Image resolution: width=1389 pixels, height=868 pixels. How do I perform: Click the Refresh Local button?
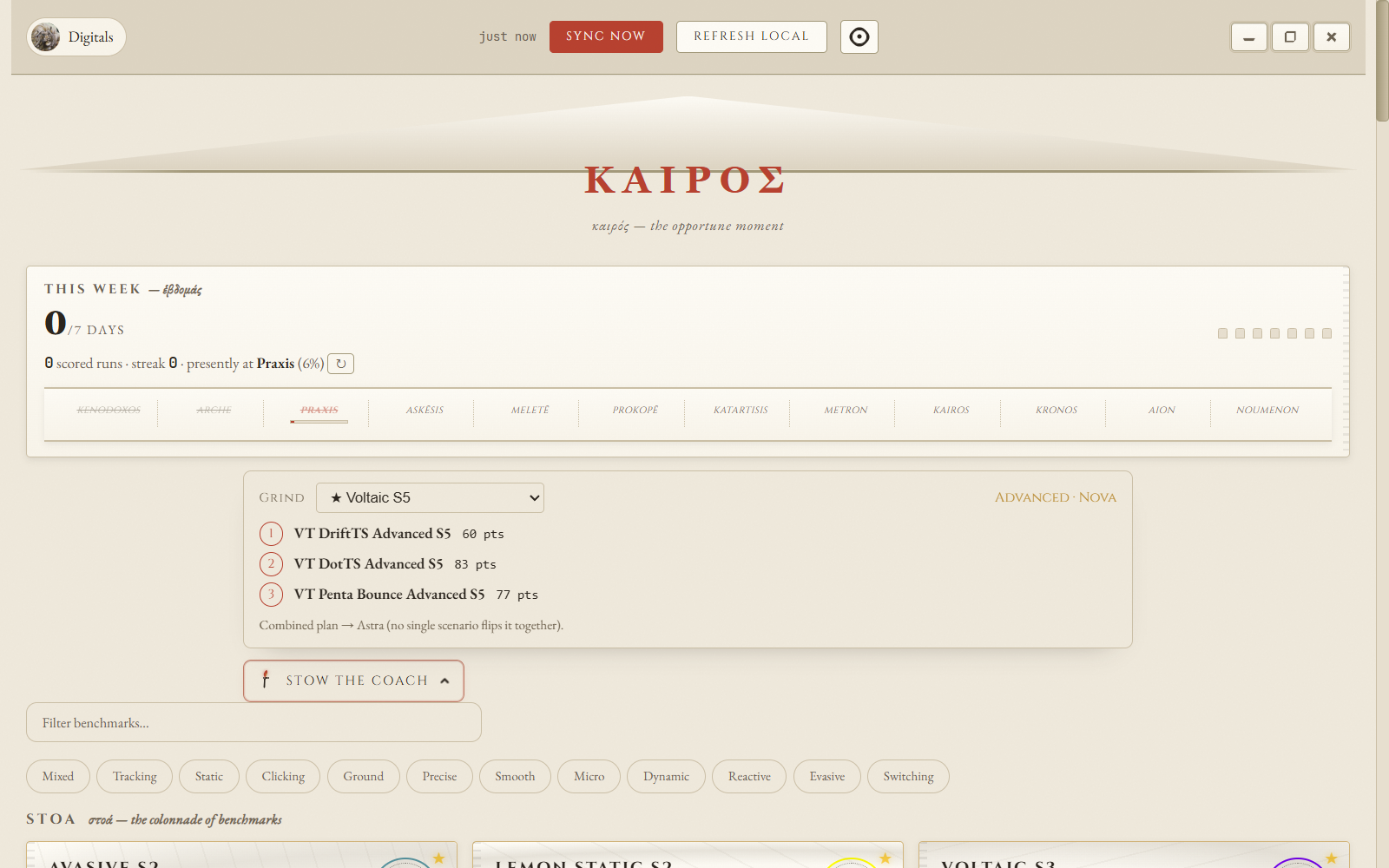tap(751, 36)
